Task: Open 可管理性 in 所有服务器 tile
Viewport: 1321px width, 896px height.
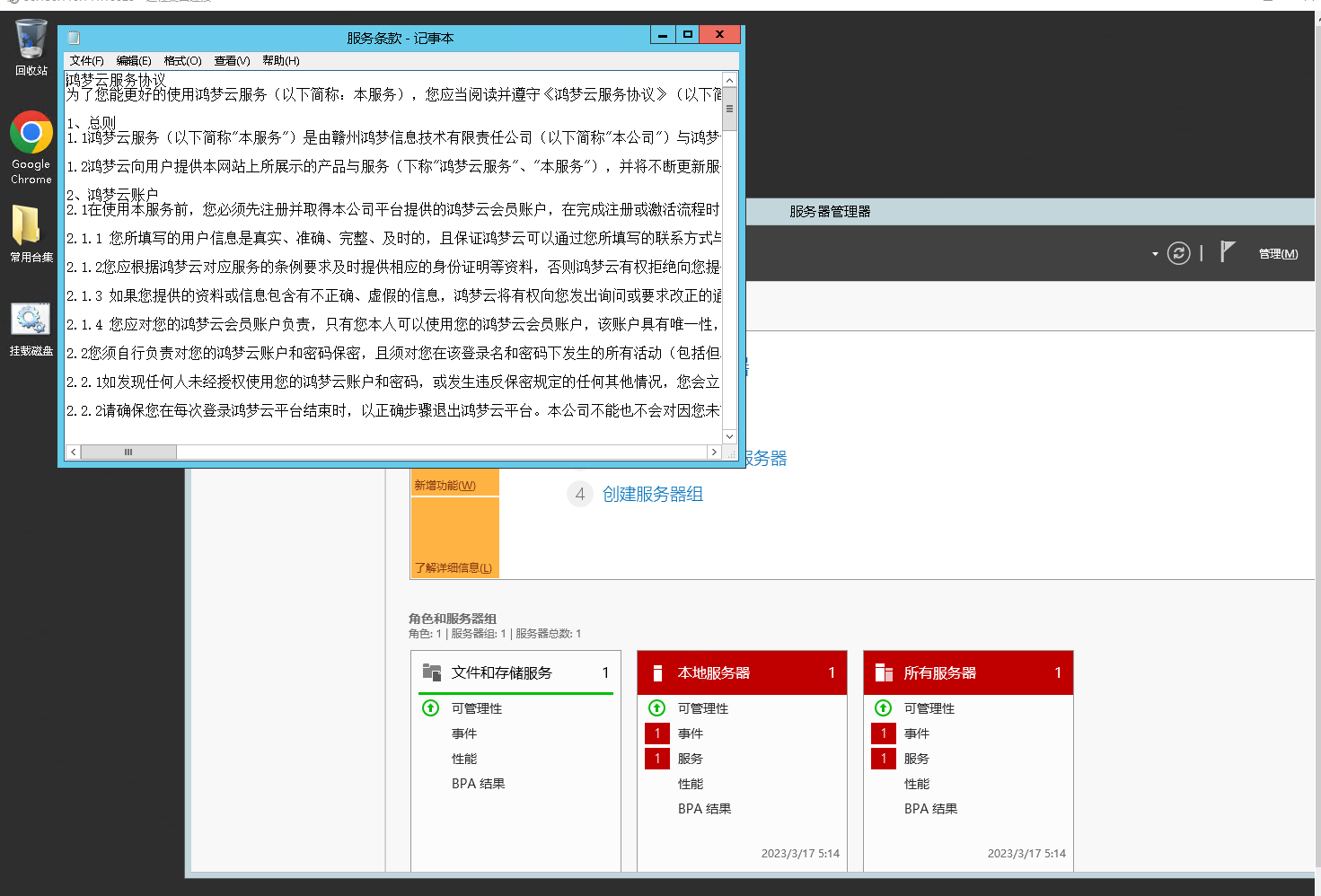Action: [x=929, y=708]
